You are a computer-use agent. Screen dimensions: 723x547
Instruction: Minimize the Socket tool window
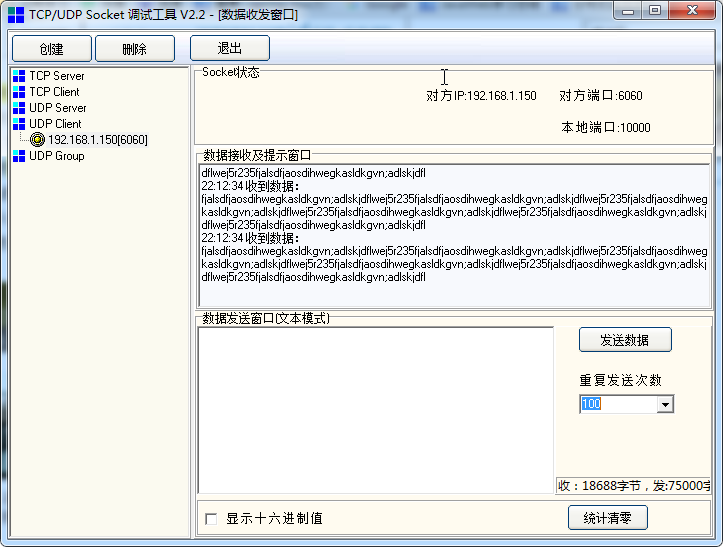[x=628, y=11]
